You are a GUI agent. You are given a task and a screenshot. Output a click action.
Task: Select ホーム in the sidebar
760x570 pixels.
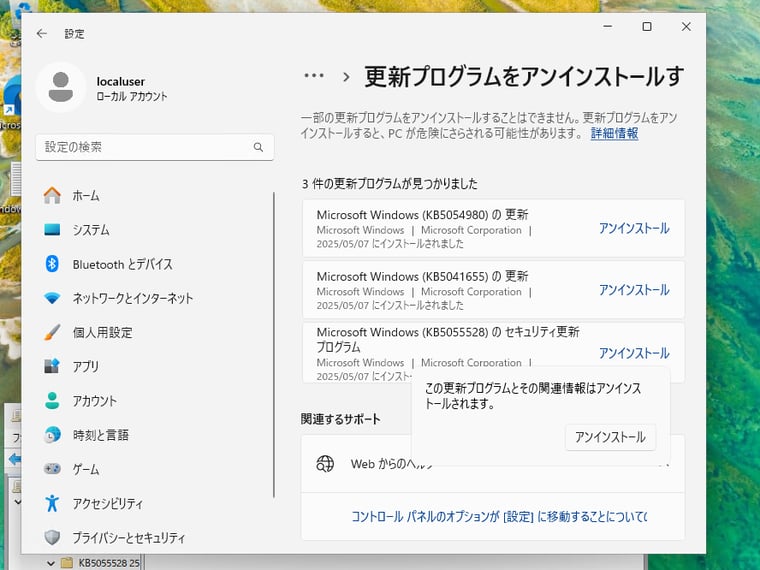pos(86,195)
